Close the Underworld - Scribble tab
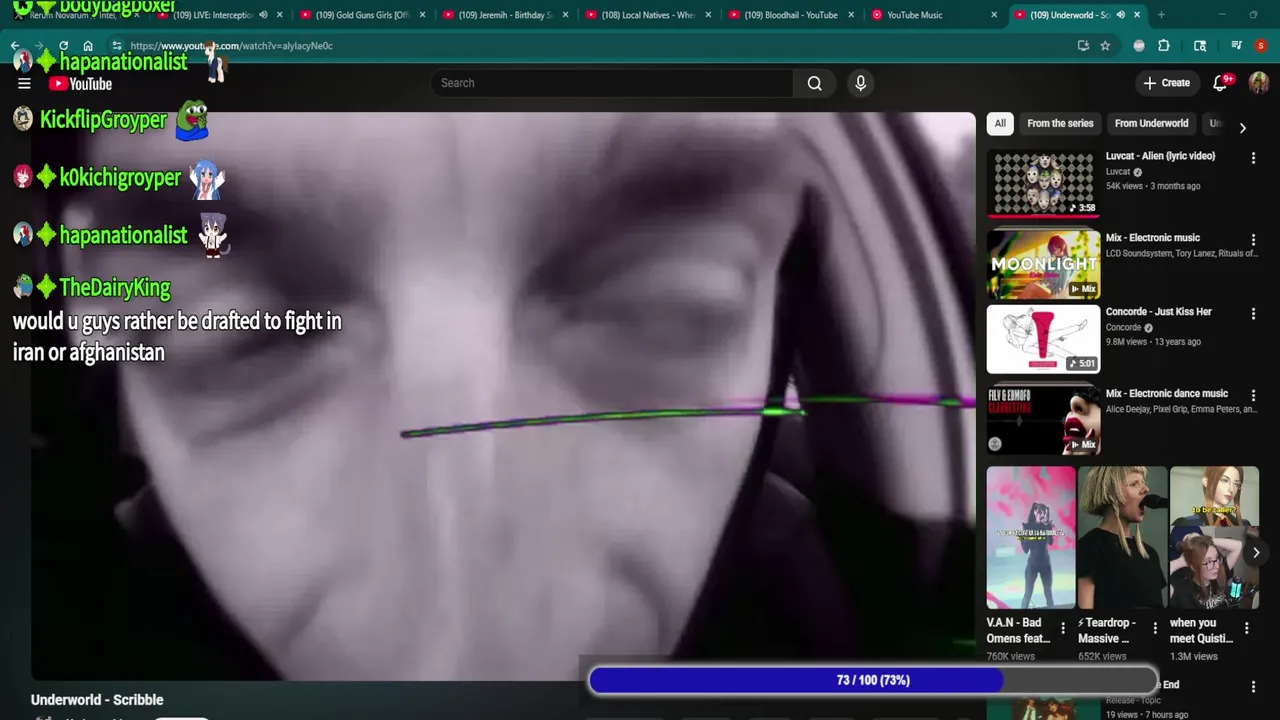Screen dimensions: 1280x720 (1137, 15)
